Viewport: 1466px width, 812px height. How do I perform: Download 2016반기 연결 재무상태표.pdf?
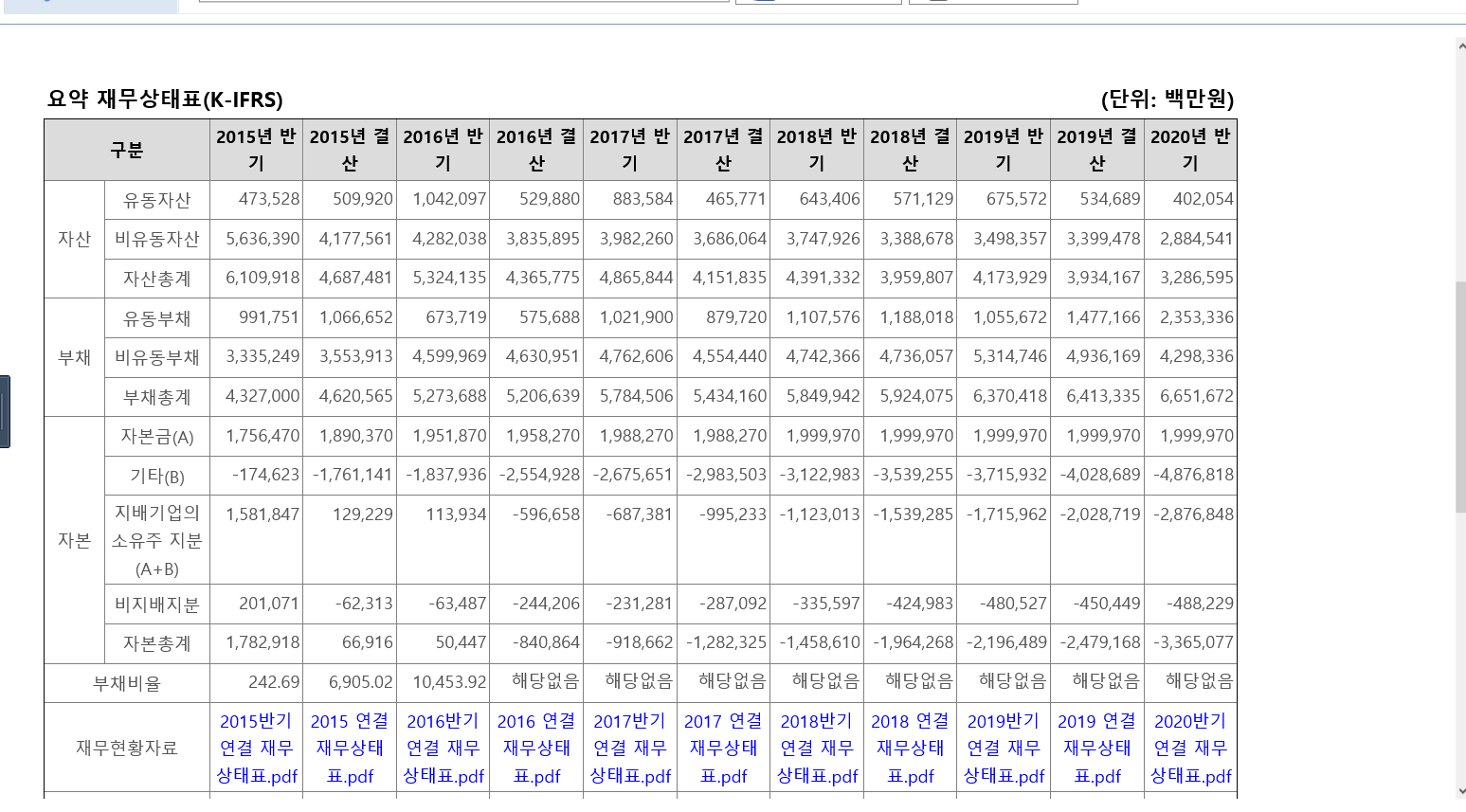(x=443, y=749)
